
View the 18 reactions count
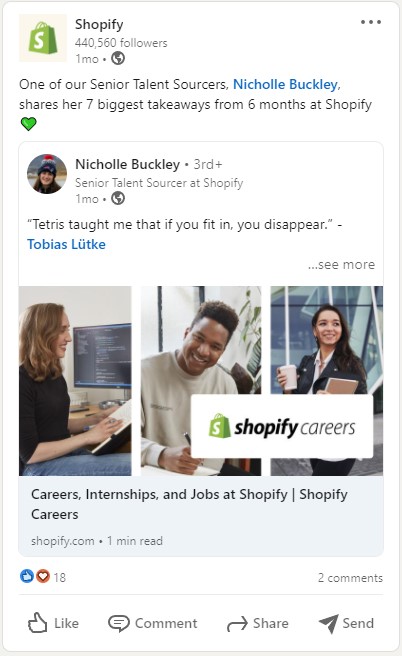[60, 578]
